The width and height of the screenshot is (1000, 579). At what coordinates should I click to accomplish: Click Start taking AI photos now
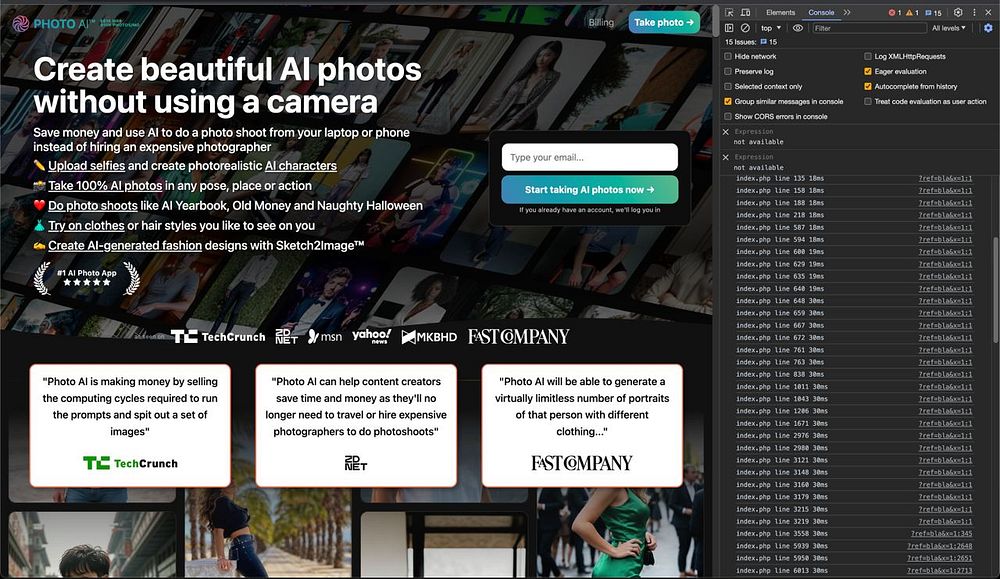click(589, 189)
